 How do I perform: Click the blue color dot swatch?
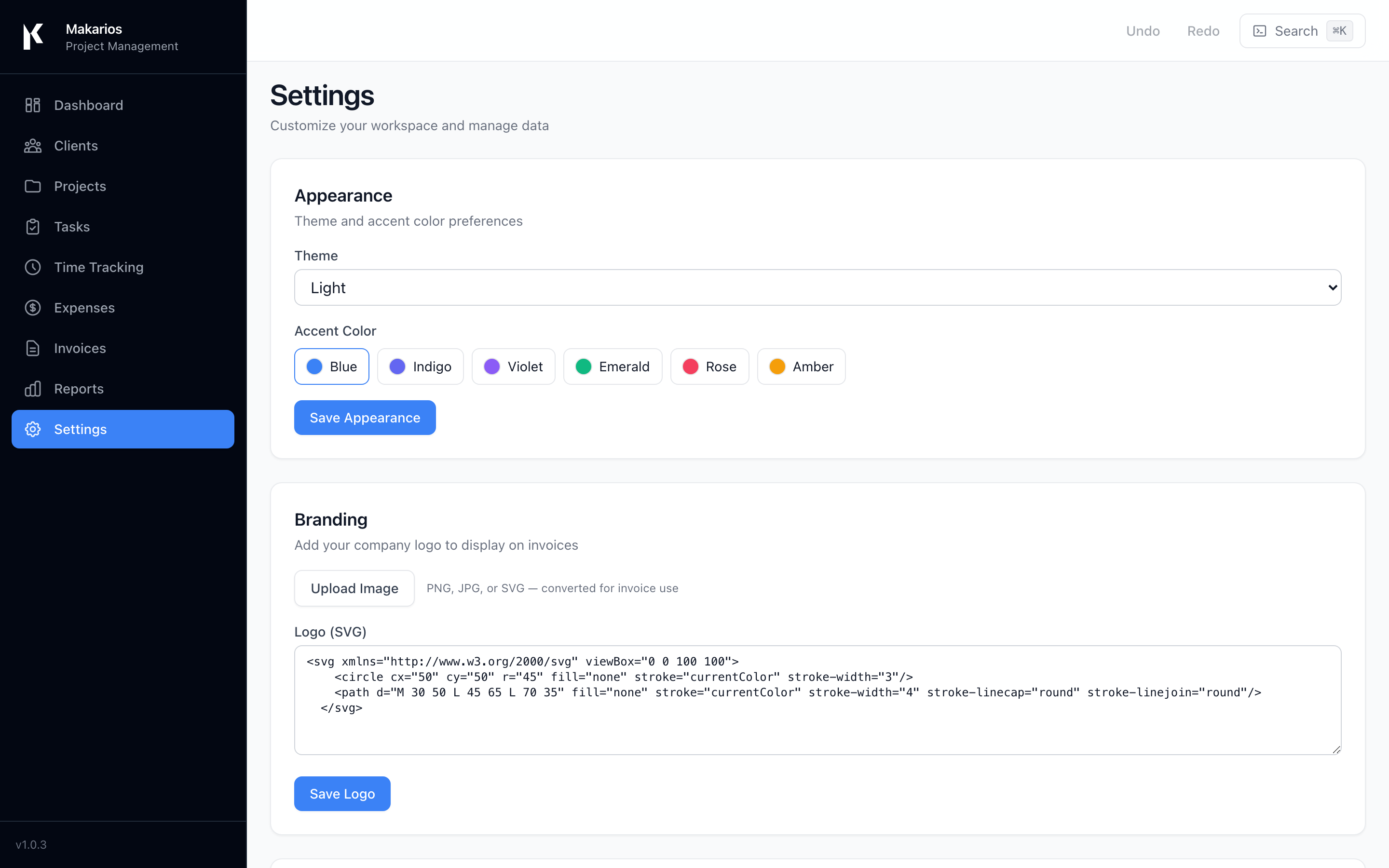coord(314,366)
